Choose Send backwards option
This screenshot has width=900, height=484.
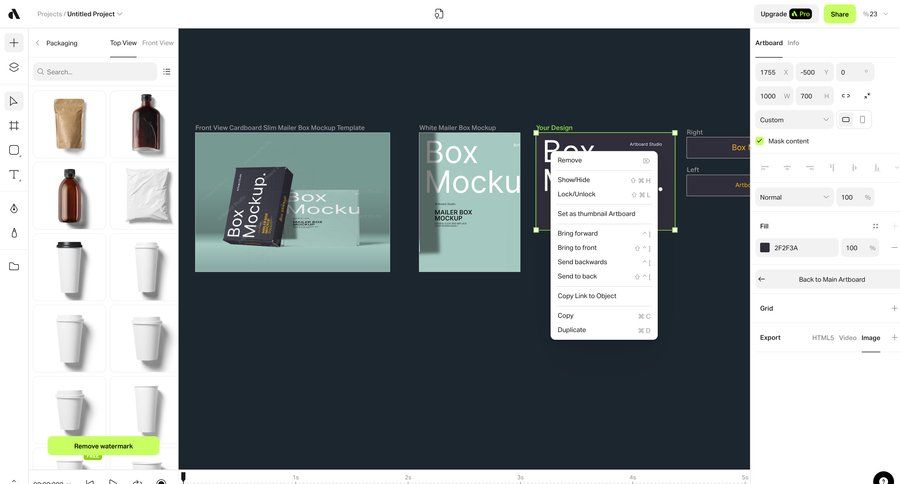(x=604, y=262)
